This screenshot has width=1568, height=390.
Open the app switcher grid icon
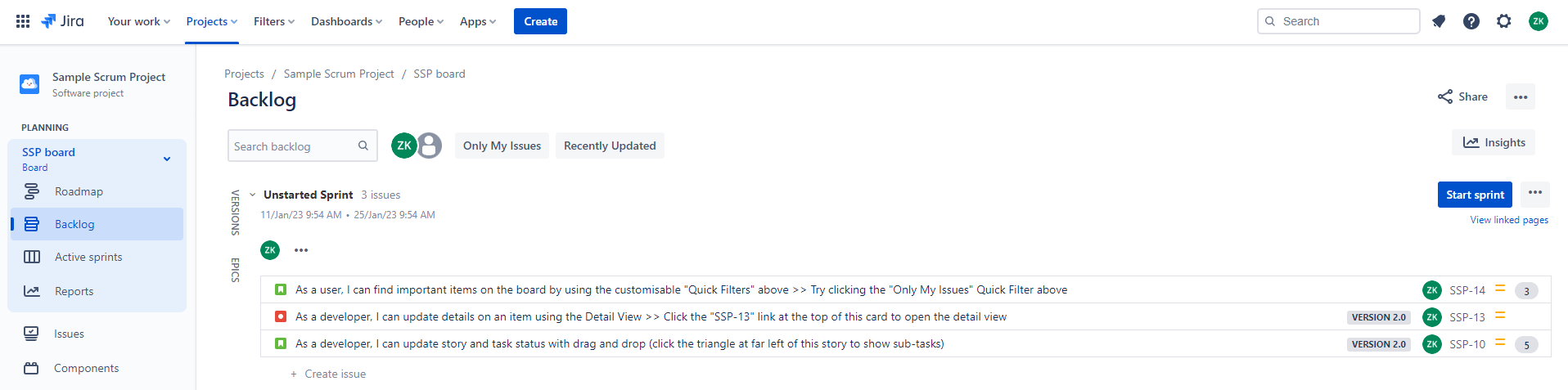point(23,21)
